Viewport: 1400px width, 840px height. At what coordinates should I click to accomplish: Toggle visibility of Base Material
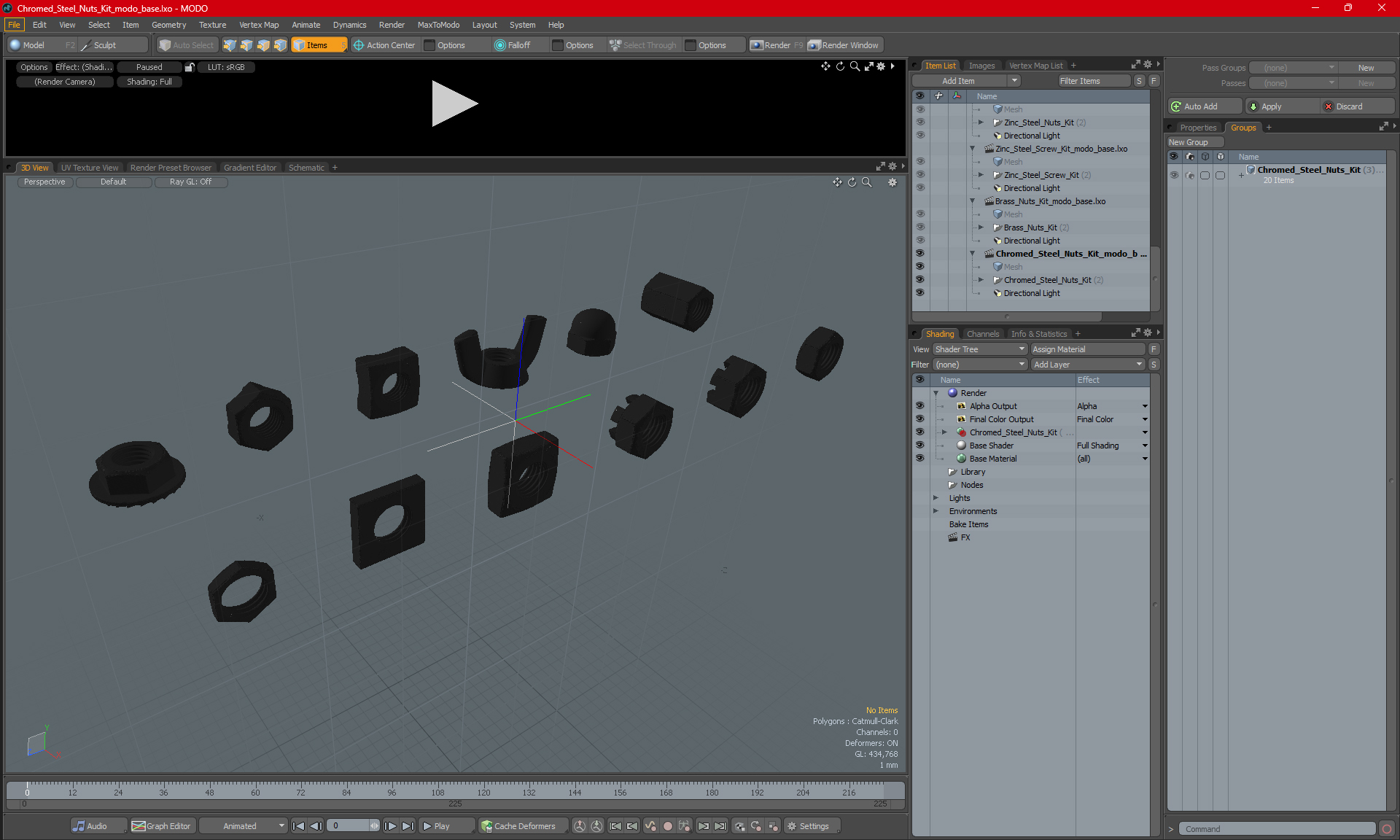919,459
